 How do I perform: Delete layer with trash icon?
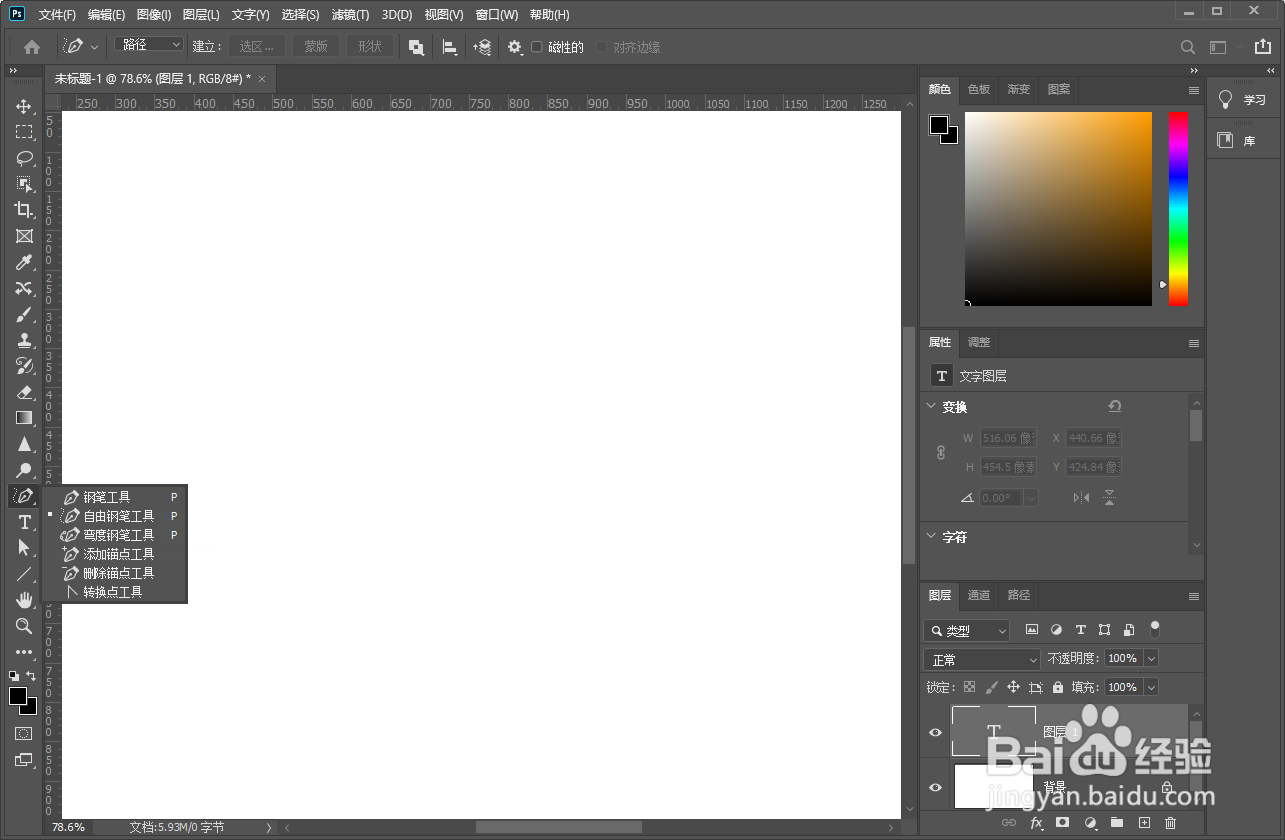pos(1170,823)
